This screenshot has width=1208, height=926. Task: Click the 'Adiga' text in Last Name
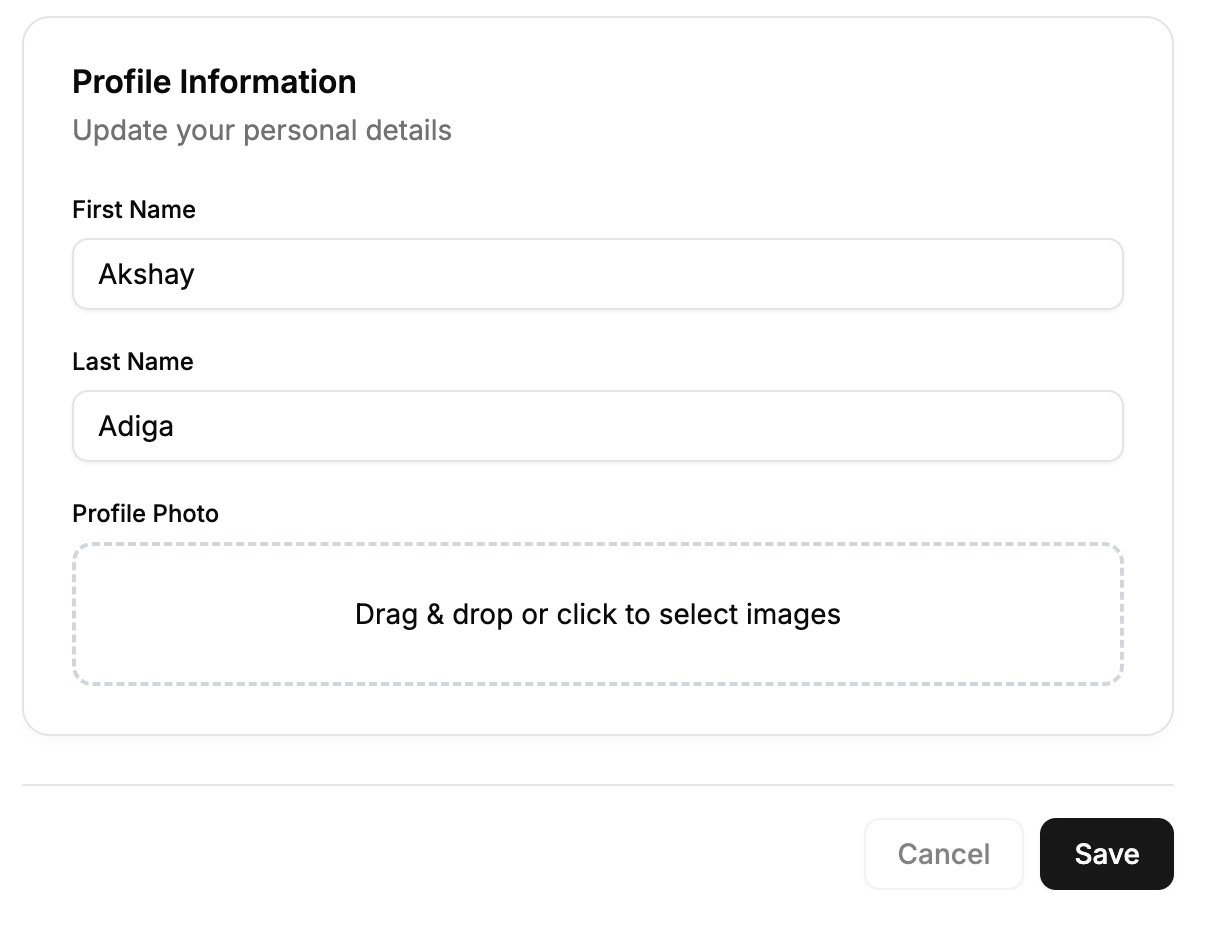tap(136, 426)
